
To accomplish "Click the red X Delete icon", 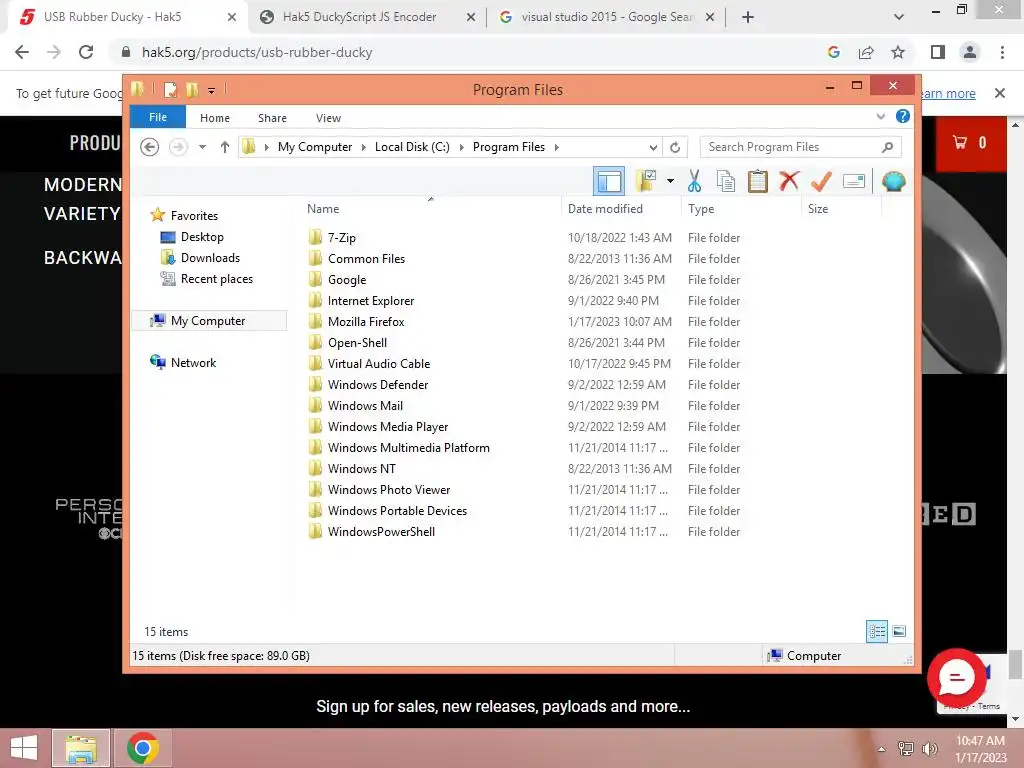I will tap(789, 181).
